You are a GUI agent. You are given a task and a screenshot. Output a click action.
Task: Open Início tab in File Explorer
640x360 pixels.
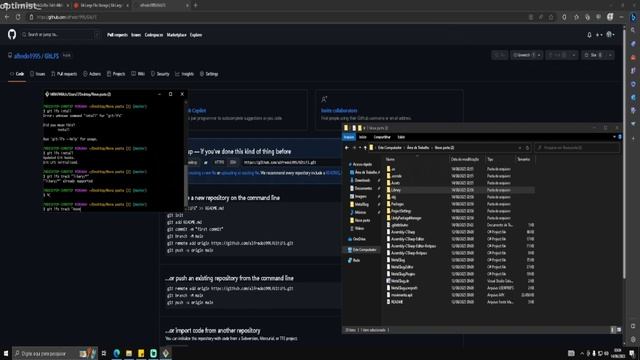[x=362, y=137]
